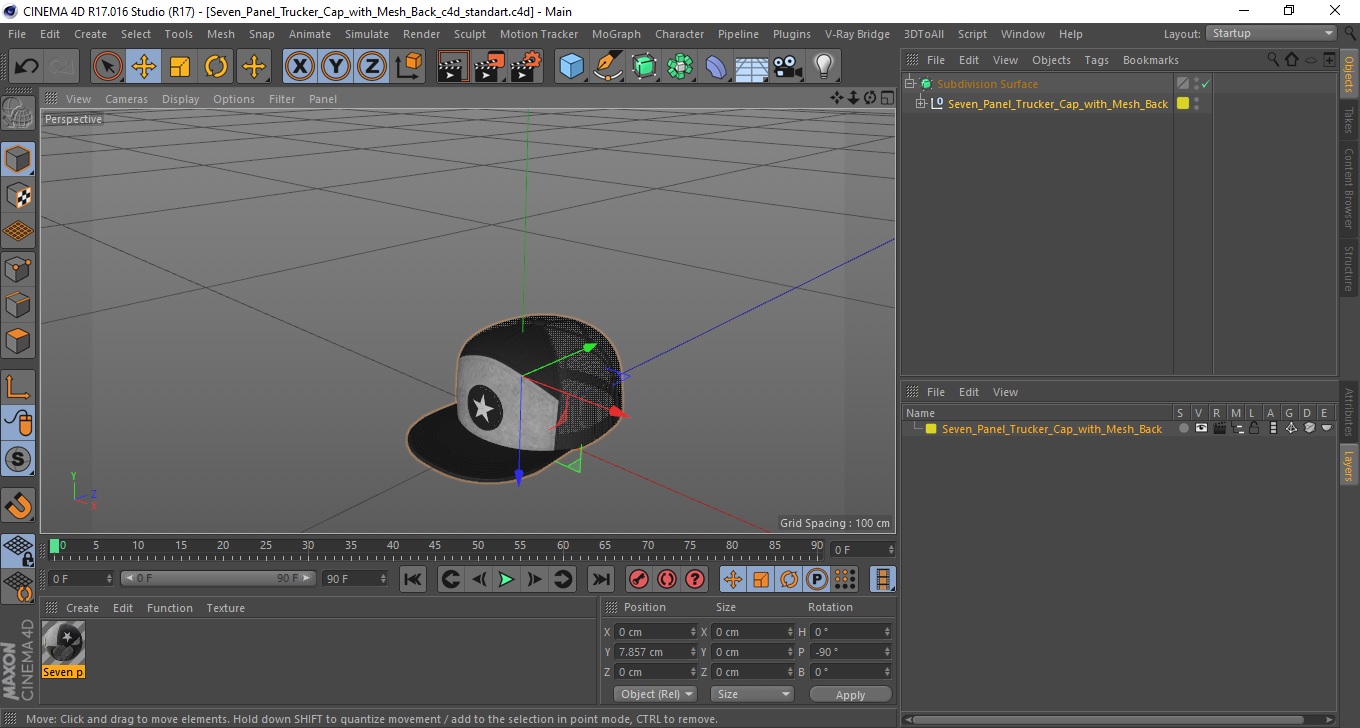
Task: Open the spline Pen tool
Action: tap(608, 67)
